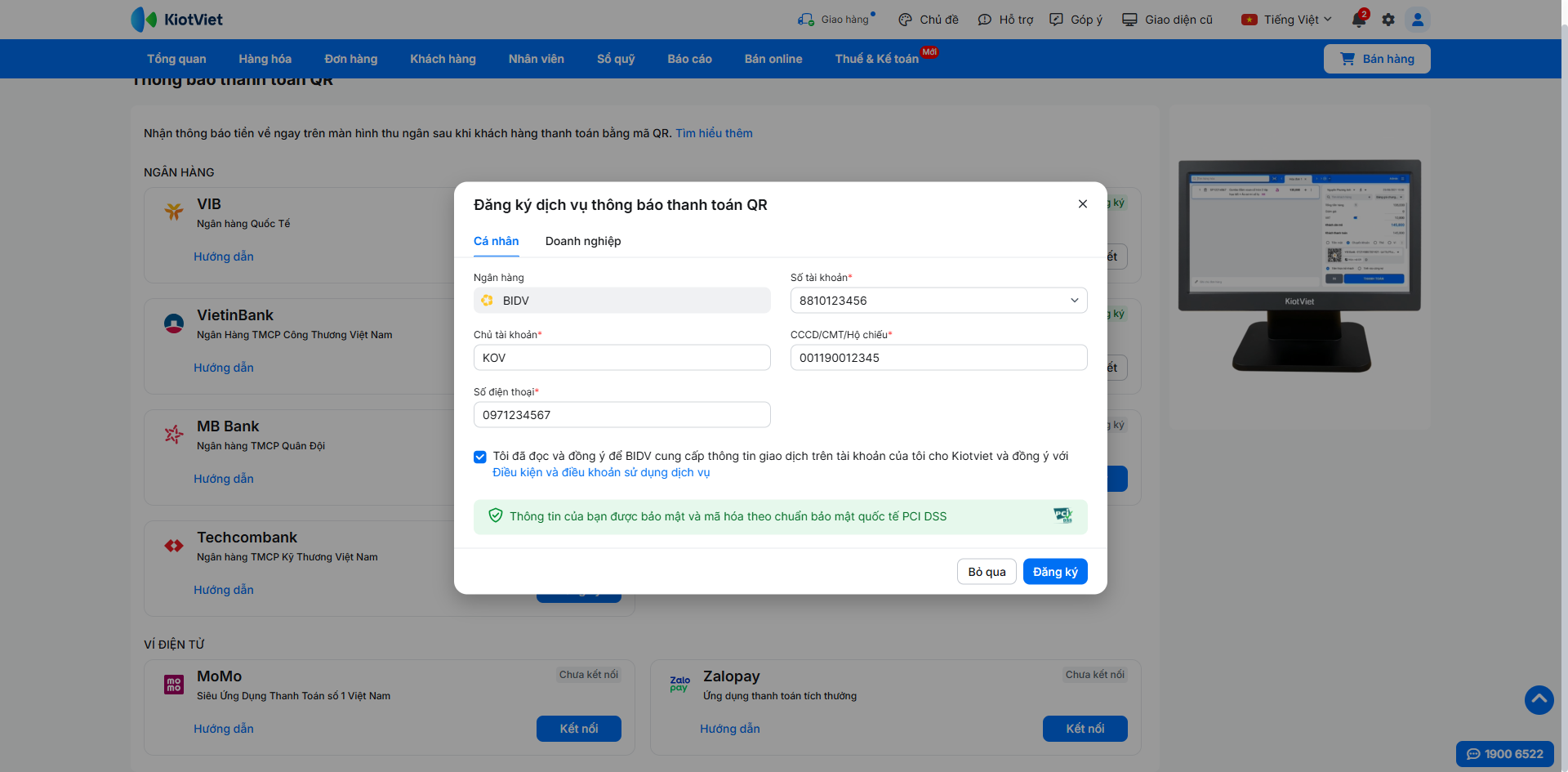The width and height of the screenshot is (1568, 772).
Task: Click the Tìm hiểu thêm link
Action: [714, 133]
